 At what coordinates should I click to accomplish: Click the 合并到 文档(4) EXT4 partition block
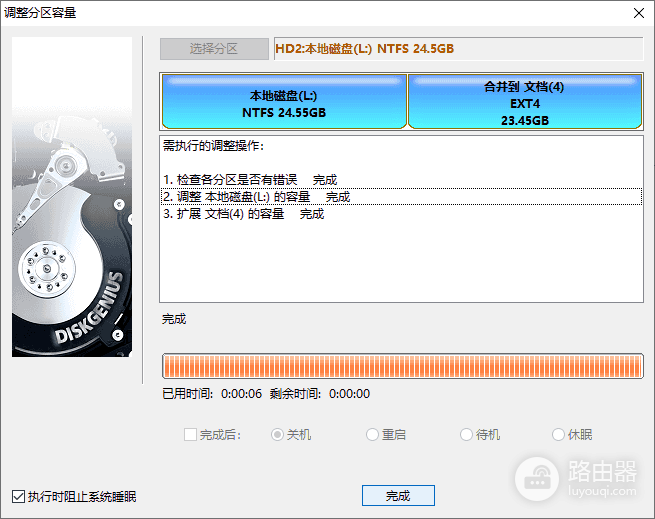[525, 102]
